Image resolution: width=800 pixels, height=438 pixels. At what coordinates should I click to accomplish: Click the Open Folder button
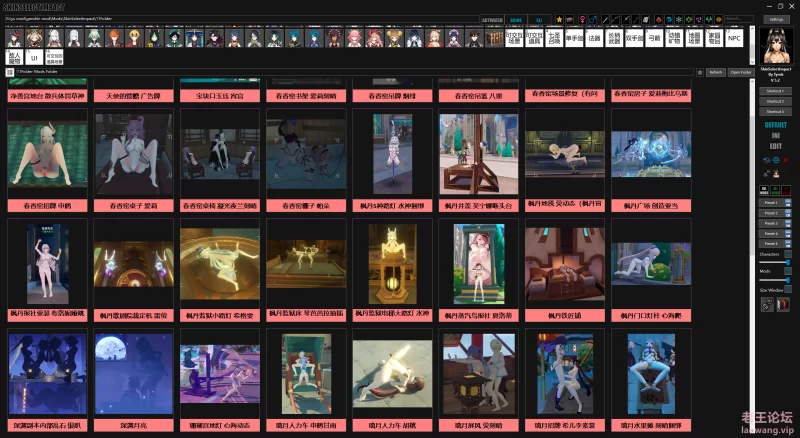741,72
